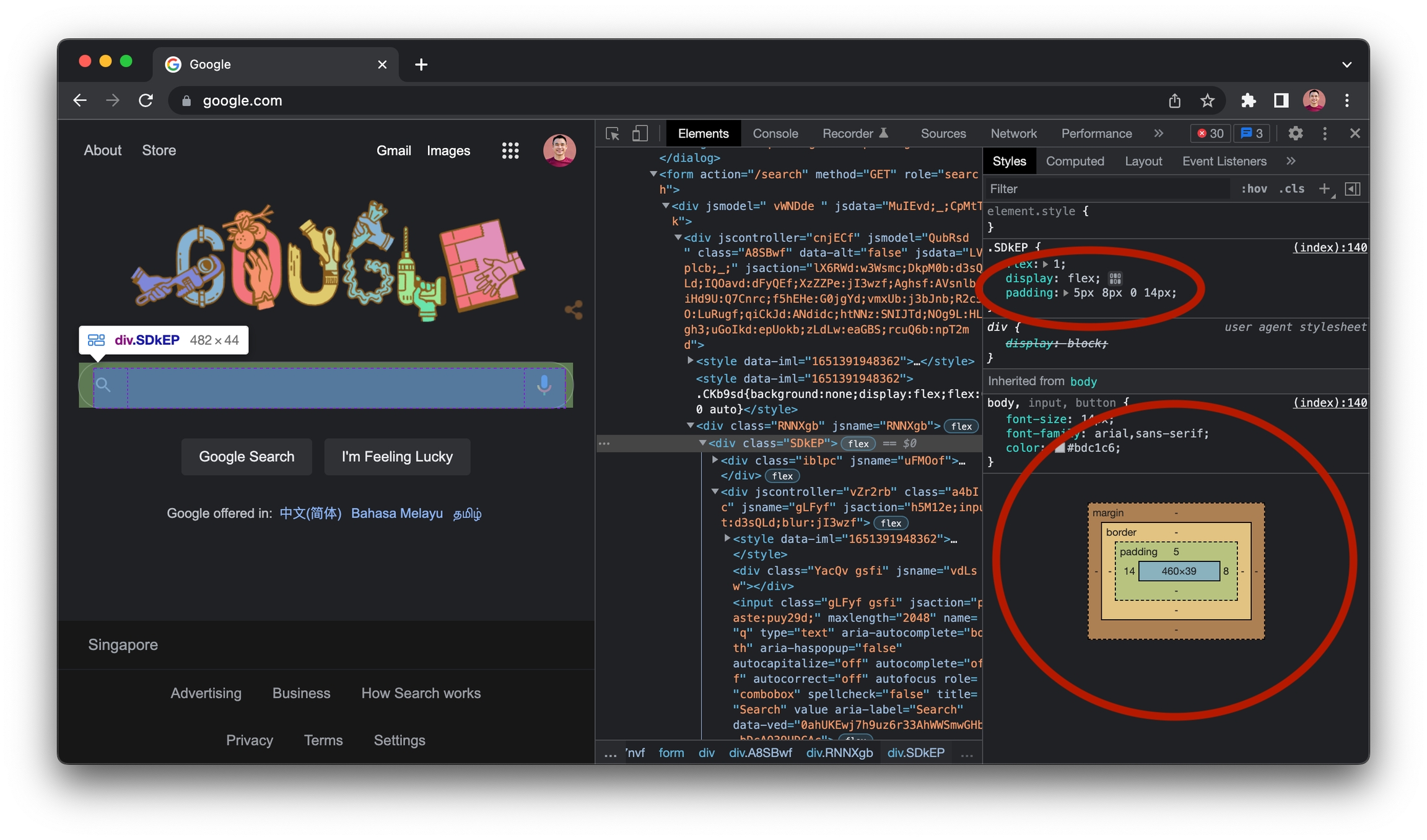Open the flexbox editor icon next to display: flex
The width and height of the screenshot is (1427, 840).
(1115, 279)
